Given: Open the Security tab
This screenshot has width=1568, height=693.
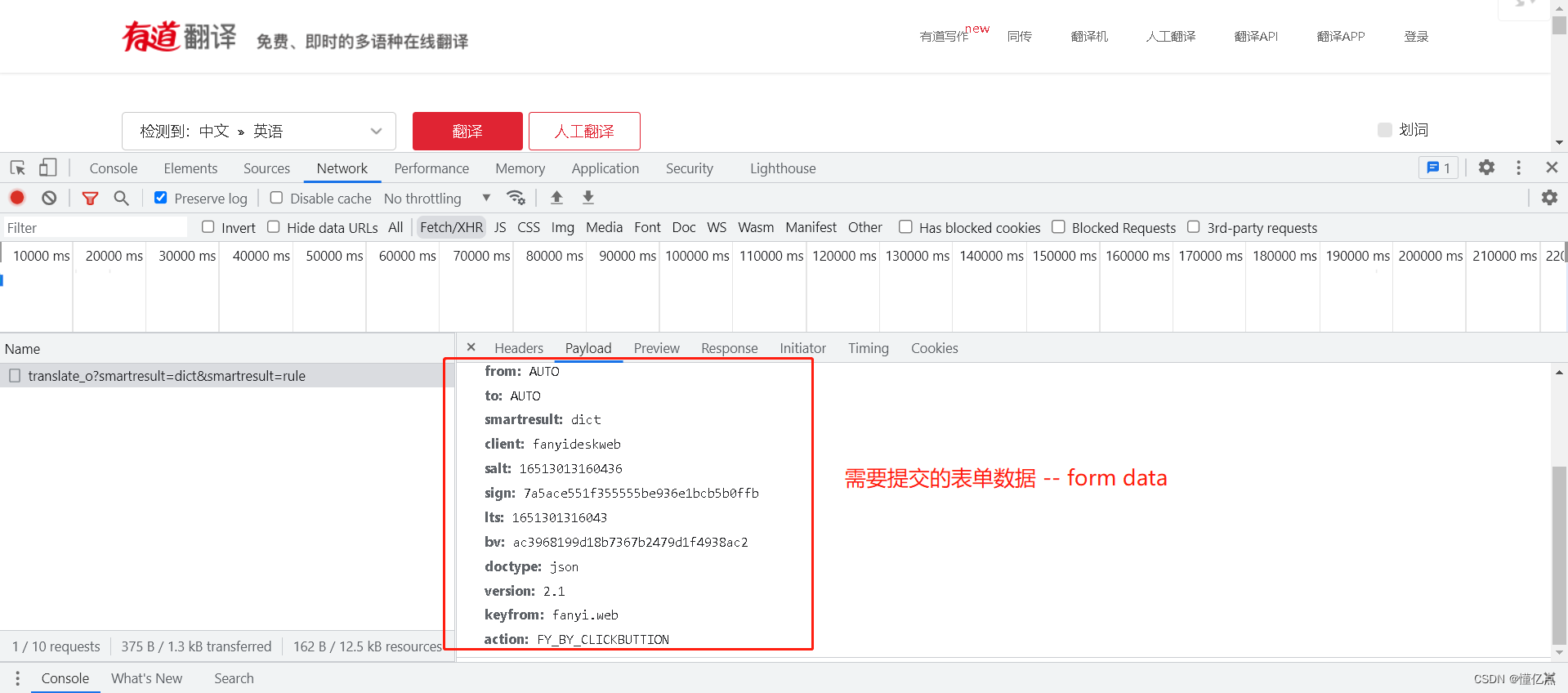Looking at the screenshot, I should click(x=689, y=168).
